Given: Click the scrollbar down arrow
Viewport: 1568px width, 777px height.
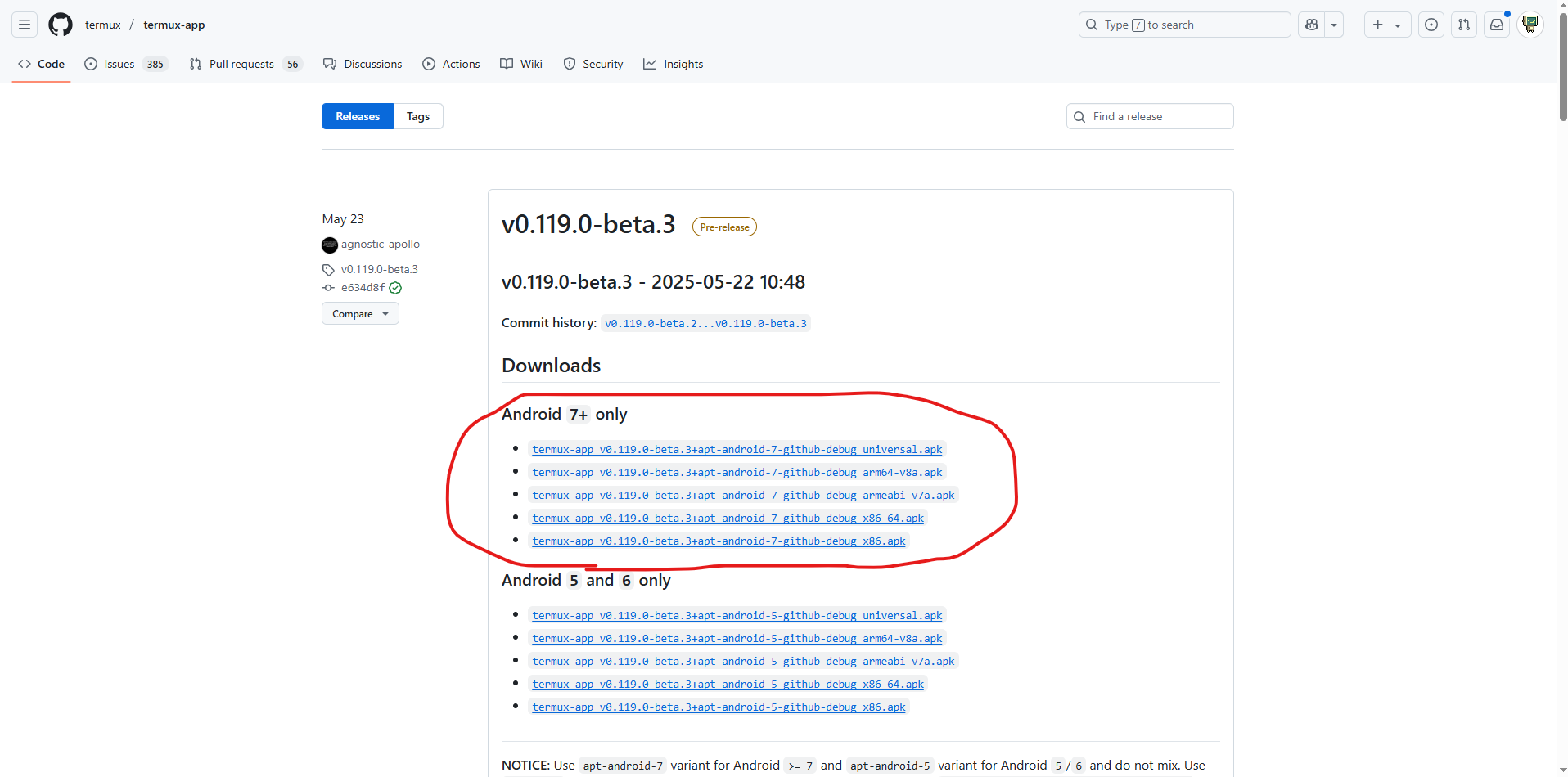Looking at the screenshot, I should (x=1562, y=770).
